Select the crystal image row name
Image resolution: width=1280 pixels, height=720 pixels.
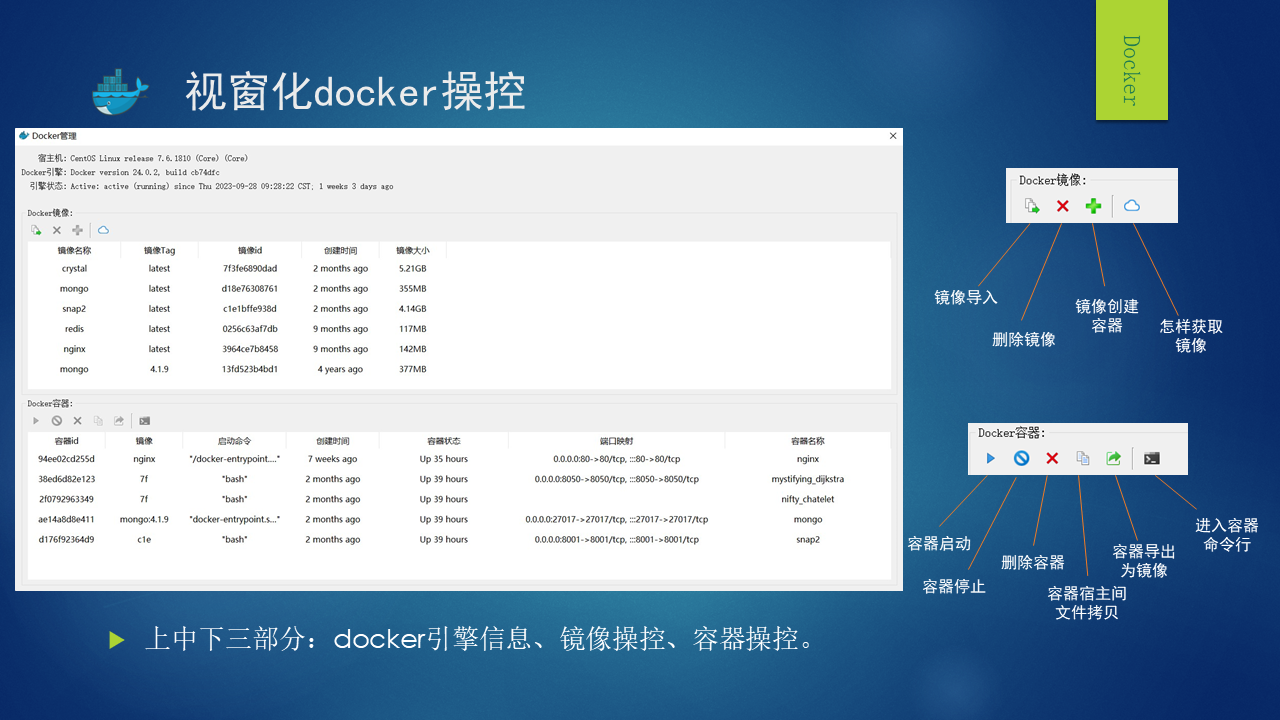pos(75,269)
